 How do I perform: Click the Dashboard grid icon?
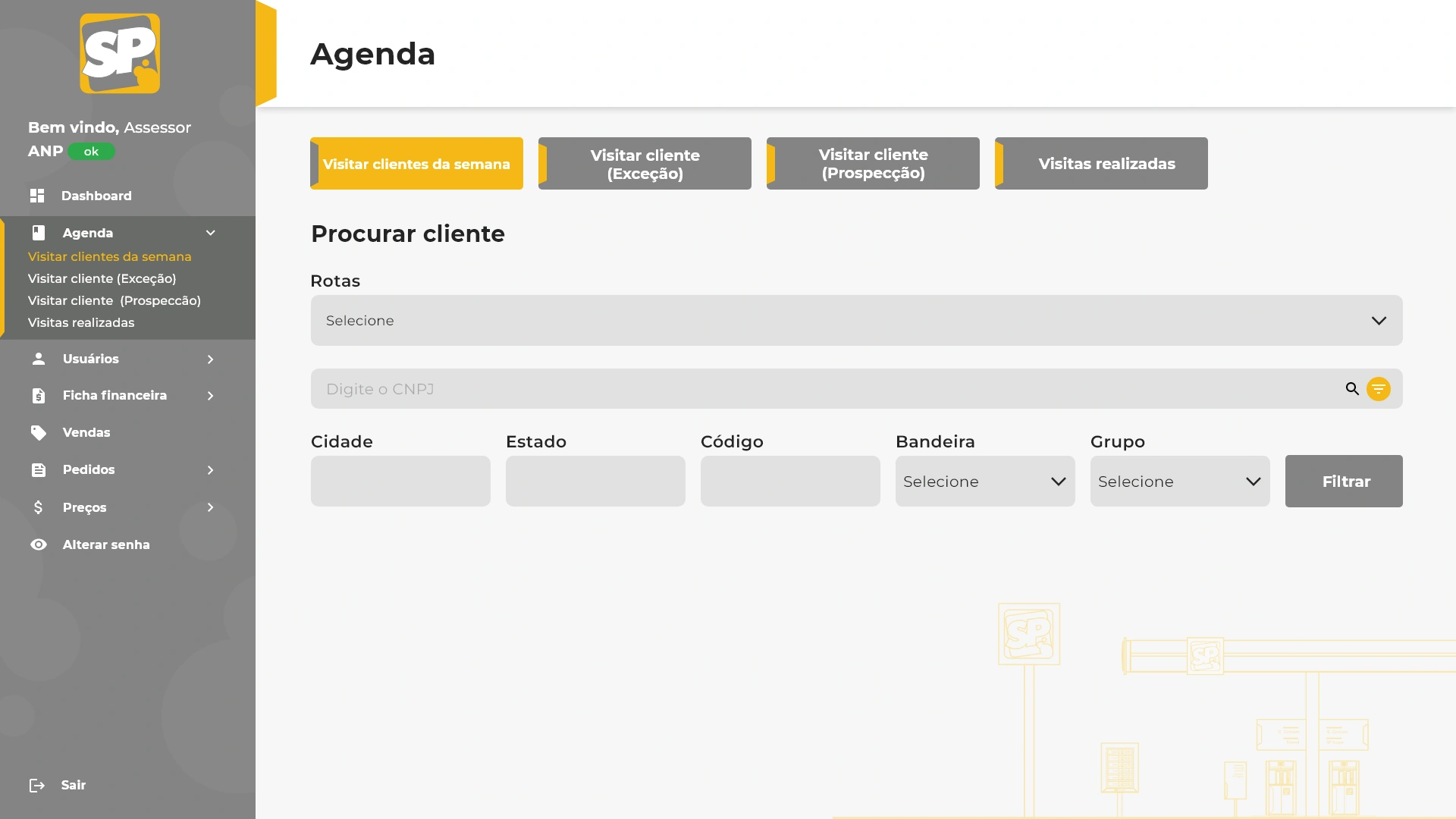click(x=37, y=196)
